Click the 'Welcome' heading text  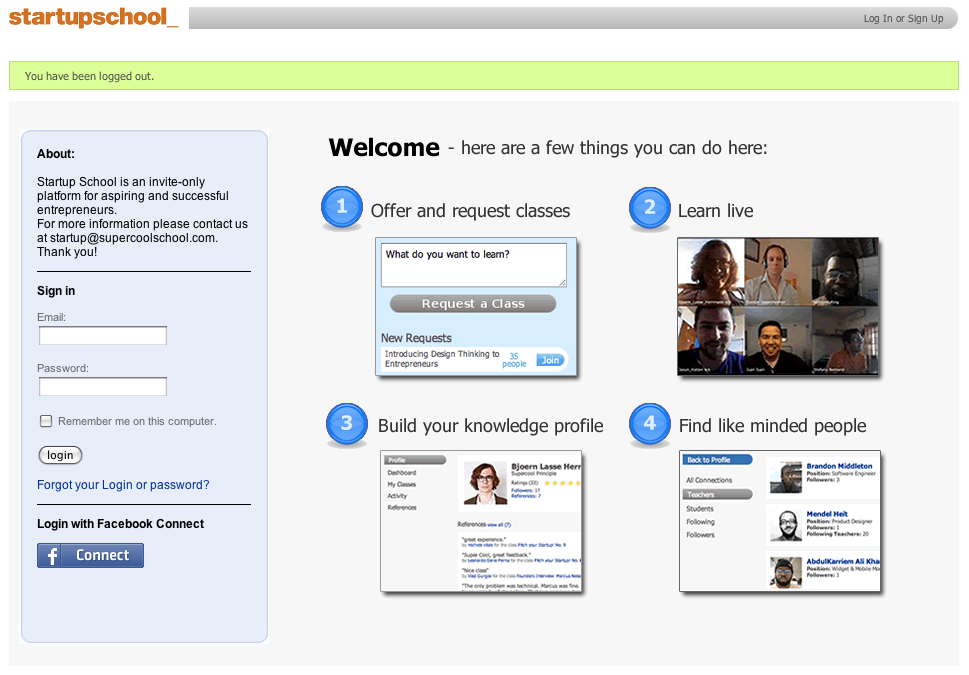[384, 148]
